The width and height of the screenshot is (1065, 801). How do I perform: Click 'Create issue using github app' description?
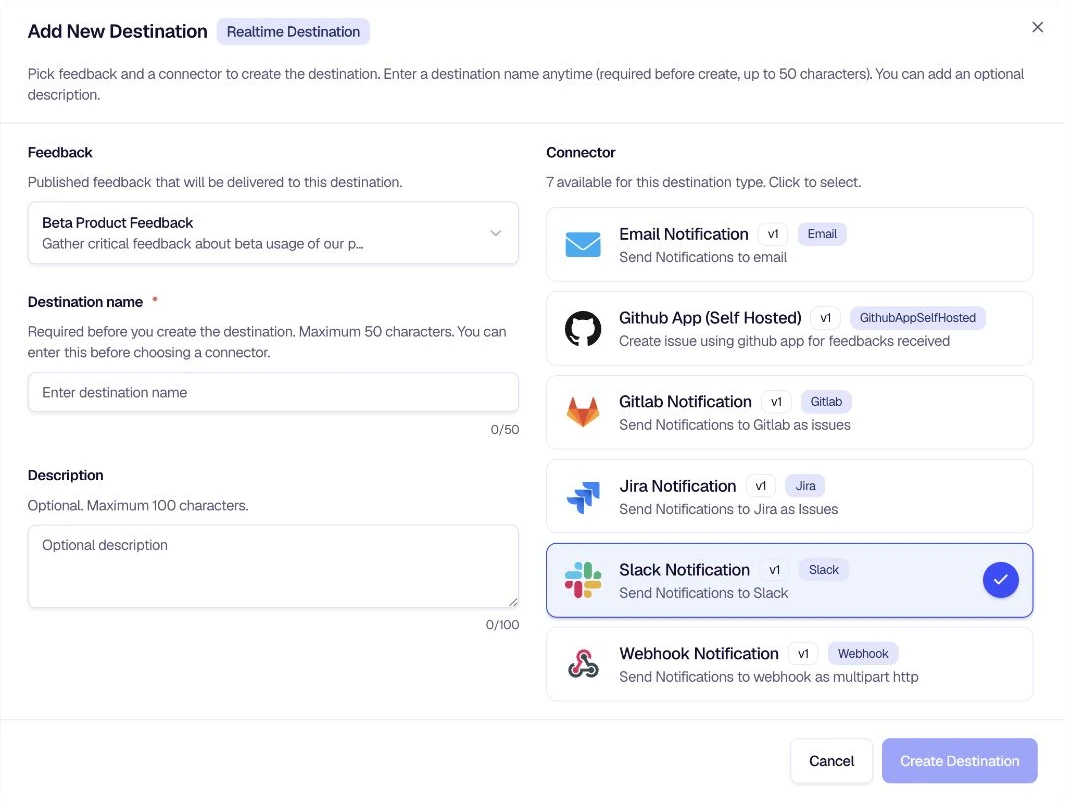(x=784, y=341)
